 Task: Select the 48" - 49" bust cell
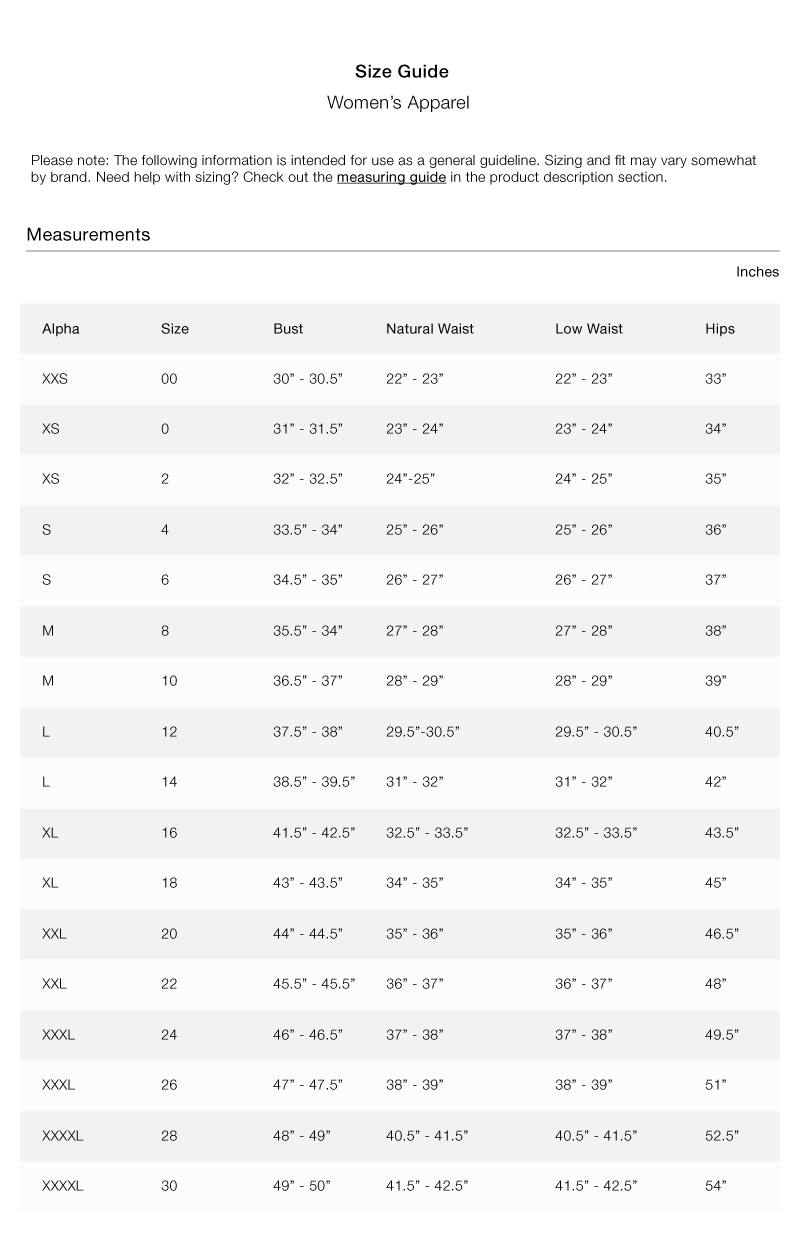click(302, 1136)
